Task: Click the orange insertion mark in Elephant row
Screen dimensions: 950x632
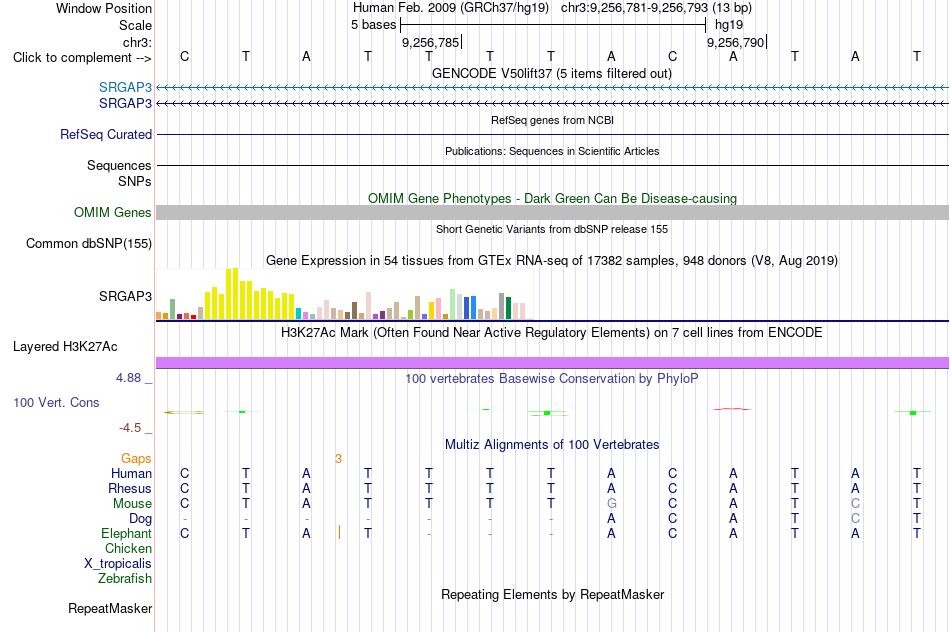Action: [339, 533]
